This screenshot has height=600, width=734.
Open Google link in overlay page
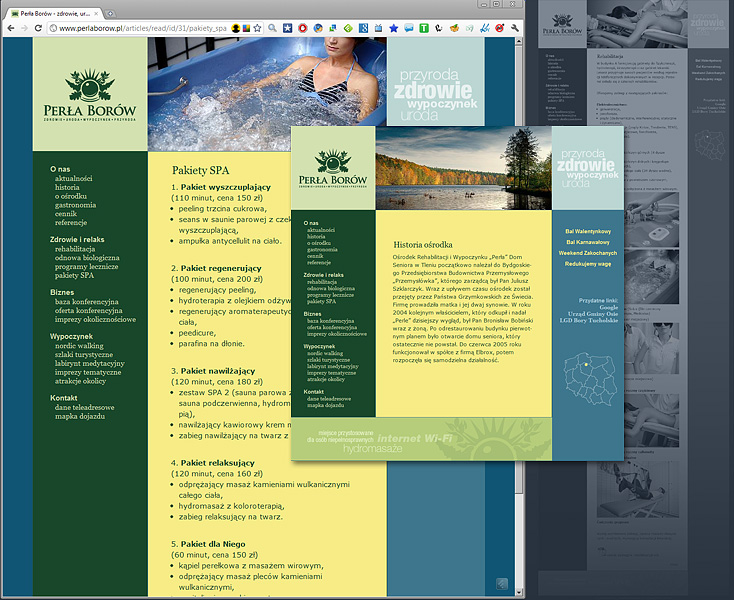(x=609, y=307)
